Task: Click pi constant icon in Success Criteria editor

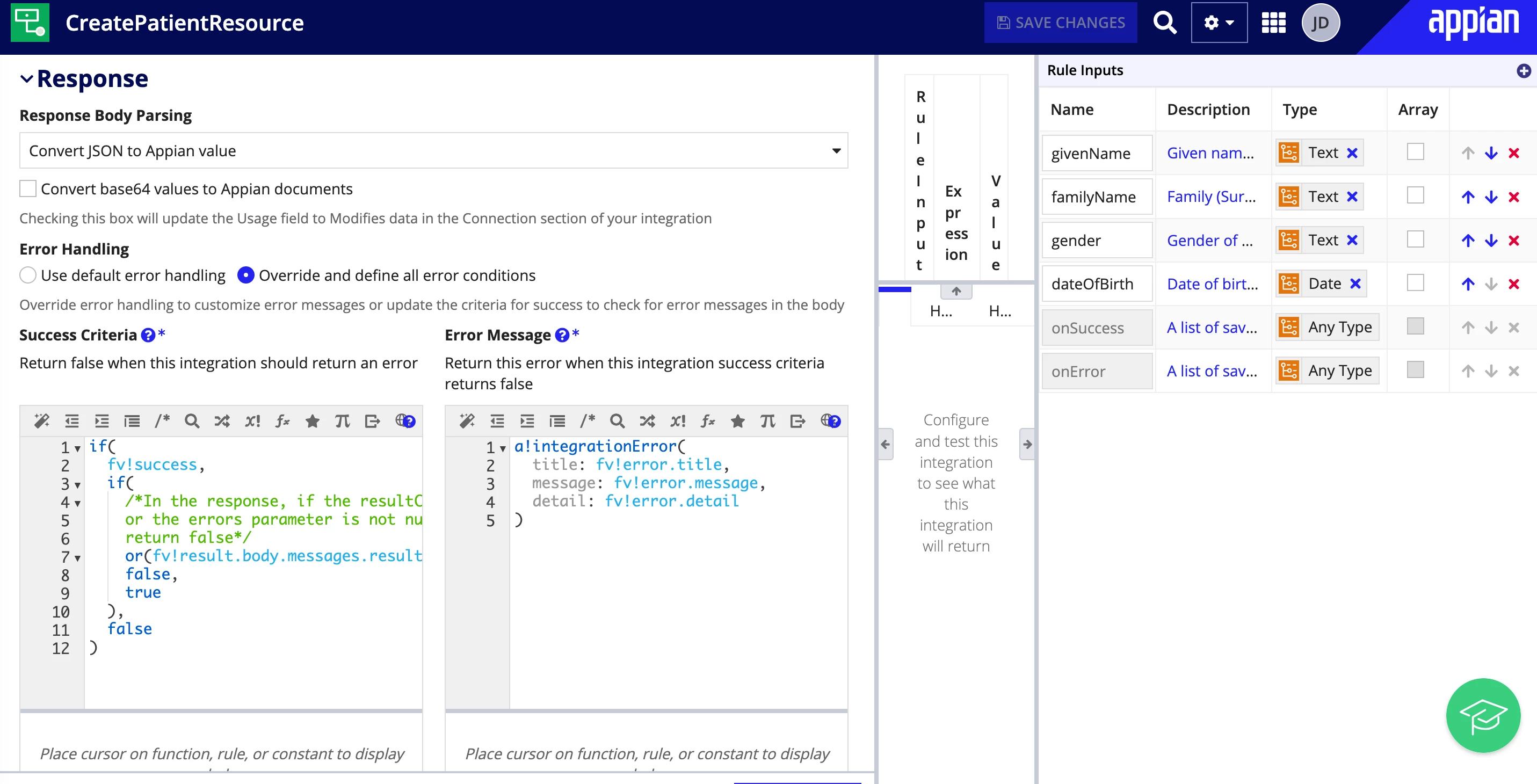Action: tap(343, 421)
